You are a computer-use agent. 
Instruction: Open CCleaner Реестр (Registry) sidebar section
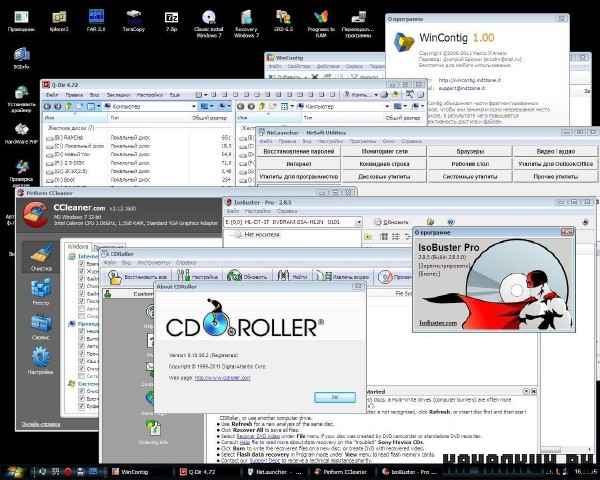pos(41,292)
